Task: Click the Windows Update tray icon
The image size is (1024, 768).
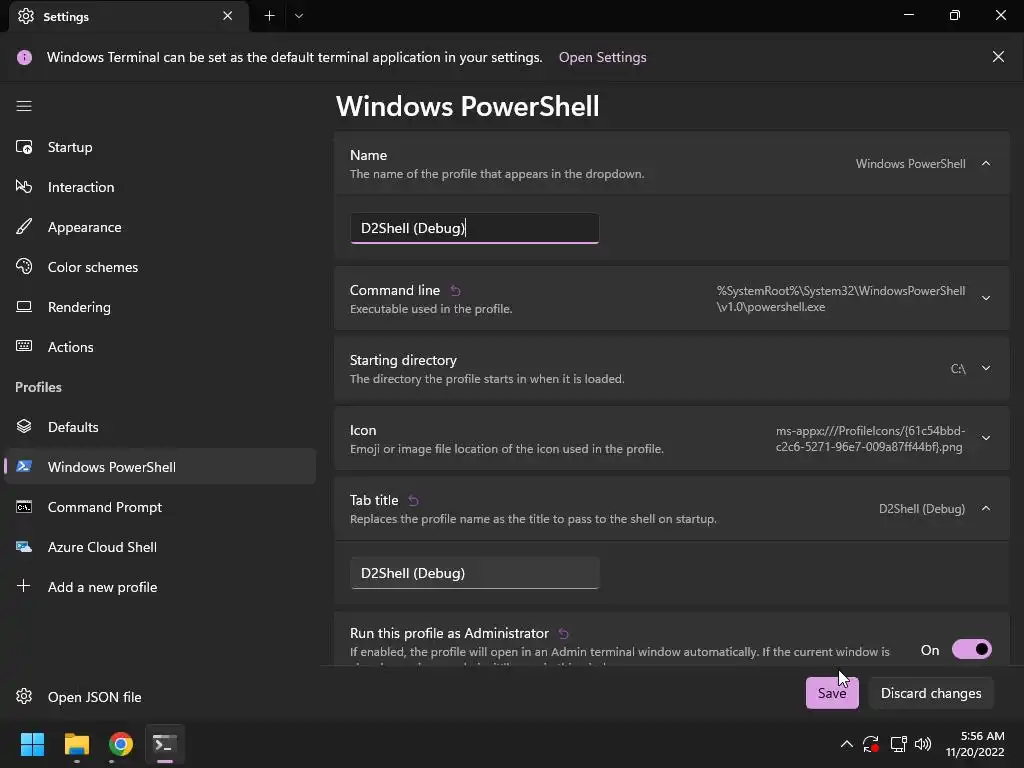Action: point(871,744)
